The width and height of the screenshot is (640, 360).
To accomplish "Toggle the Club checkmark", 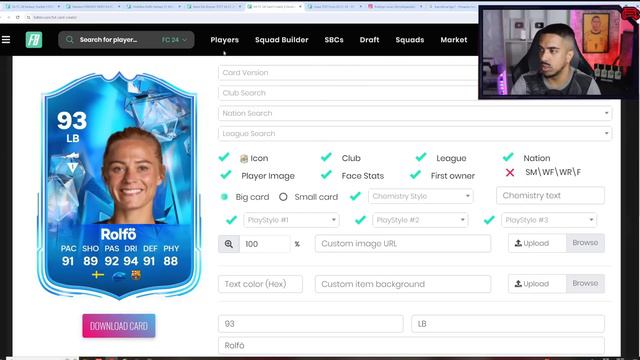I will click(x=326, y=157).
